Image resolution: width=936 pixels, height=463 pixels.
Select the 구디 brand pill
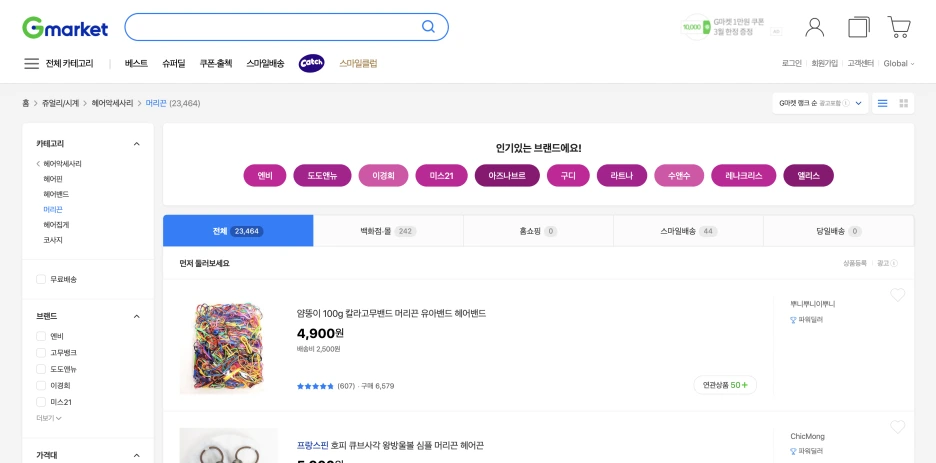point(568,175)
